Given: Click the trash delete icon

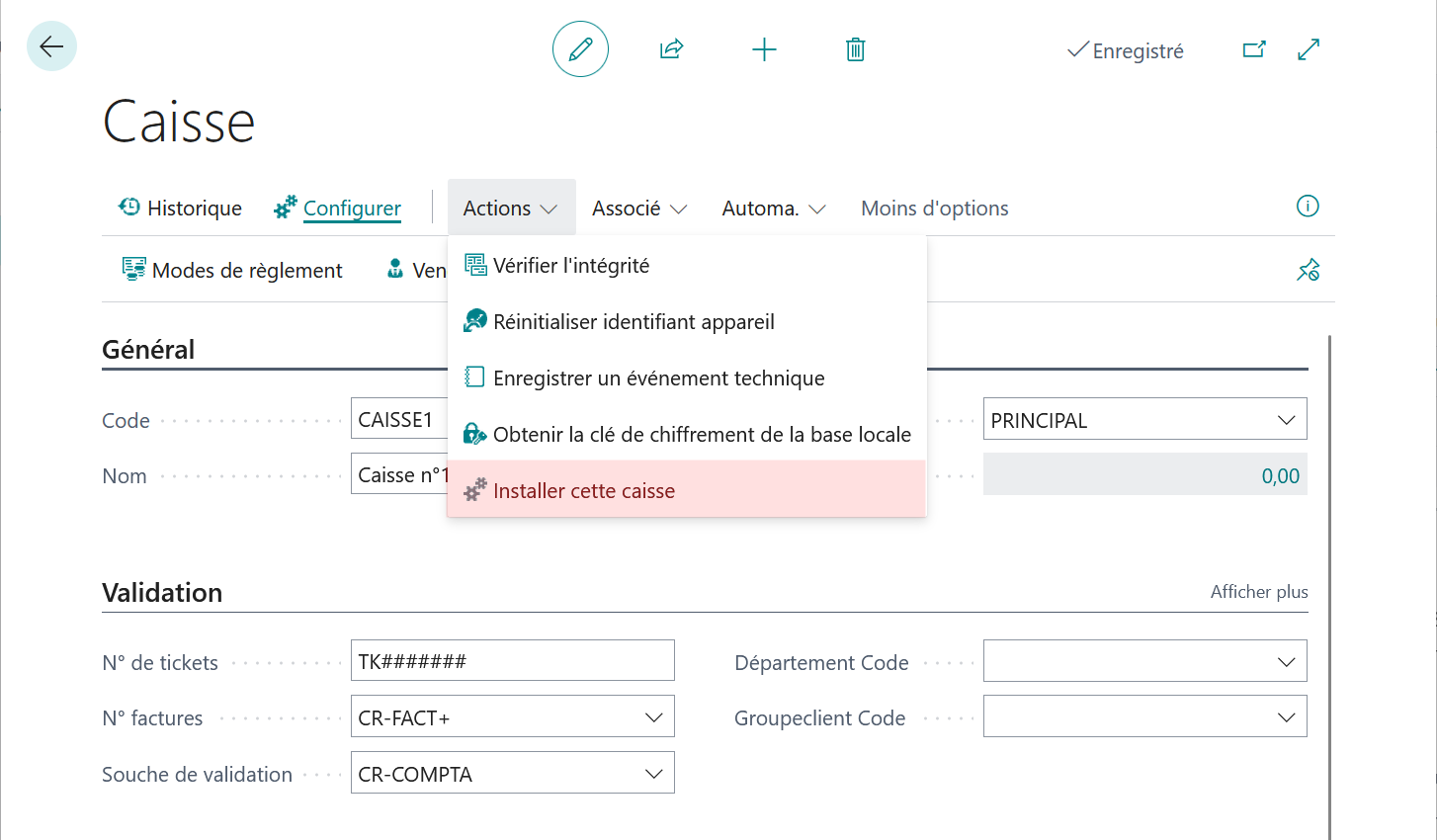Looking at the screenshot, I should pos(856,49).
